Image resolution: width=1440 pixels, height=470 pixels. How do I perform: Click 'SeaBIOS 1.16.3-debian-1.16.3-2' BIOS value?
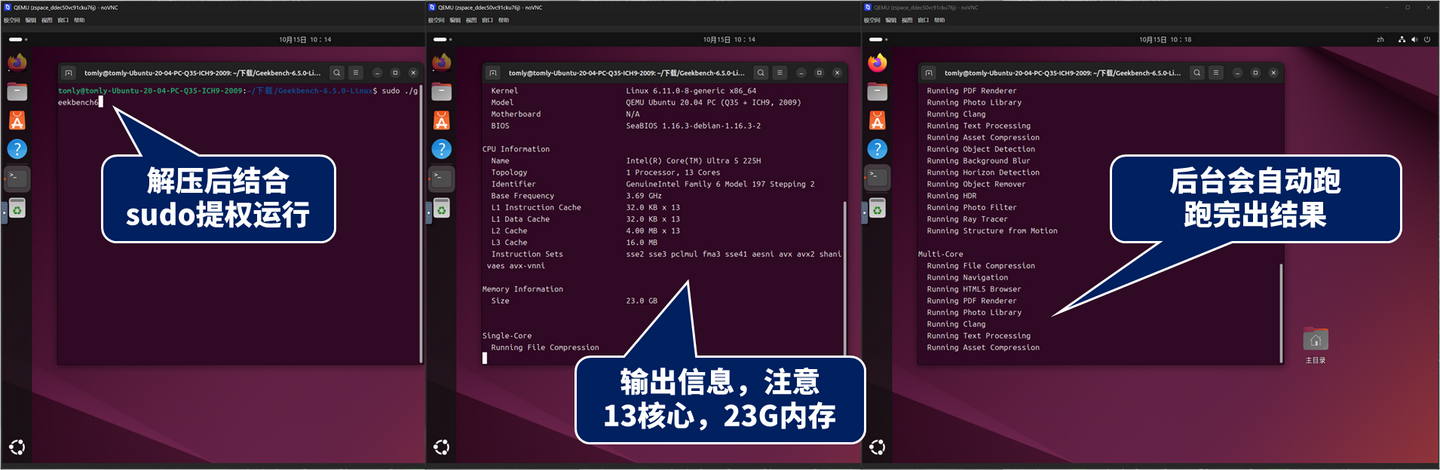click(x=694, y=126)
